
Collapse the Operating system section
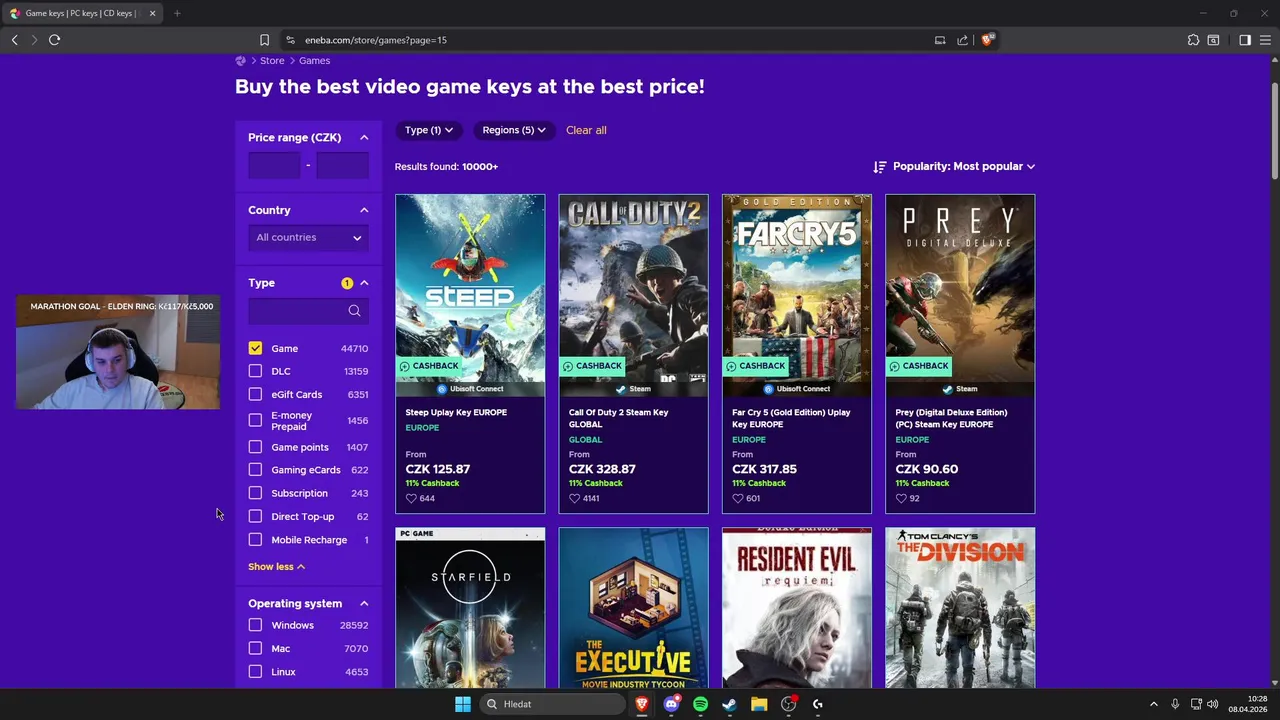(364, 604)
